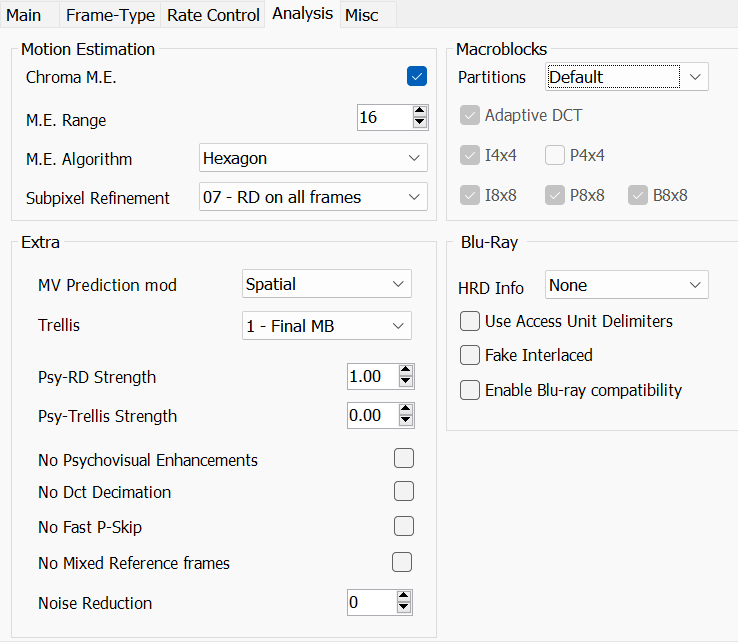The image size is (738, 642).
Task: Go to the Misc tab
Action: (361, 15)
